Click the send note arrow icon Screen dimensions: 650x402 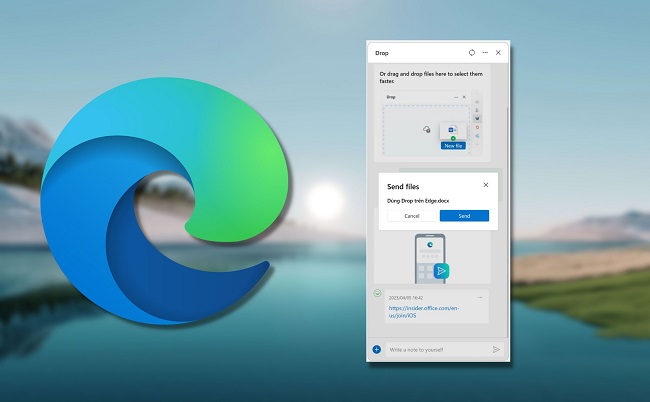point(496,349)
